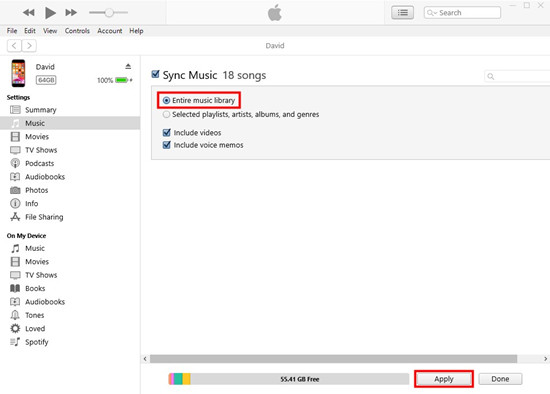The width and height of the screenshot is (550, 394).
Task: Click the music panel search field
Action: 517,76
